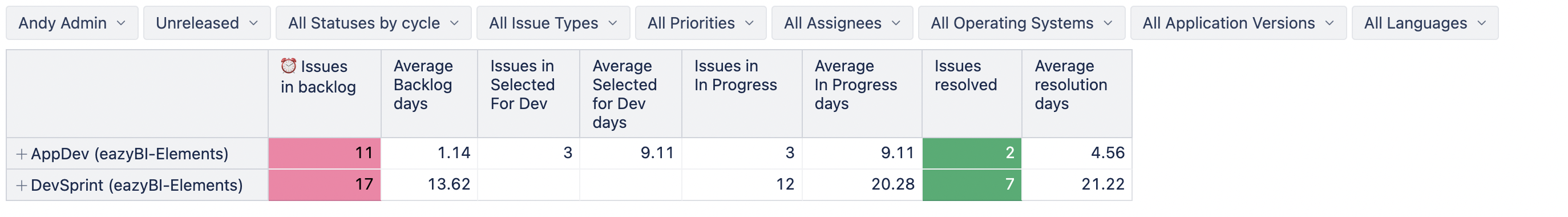Open the All Operating Systems dropdown
Image resolution: width=1568 pixels, height=217 pixels.
tap(1021, 23)
